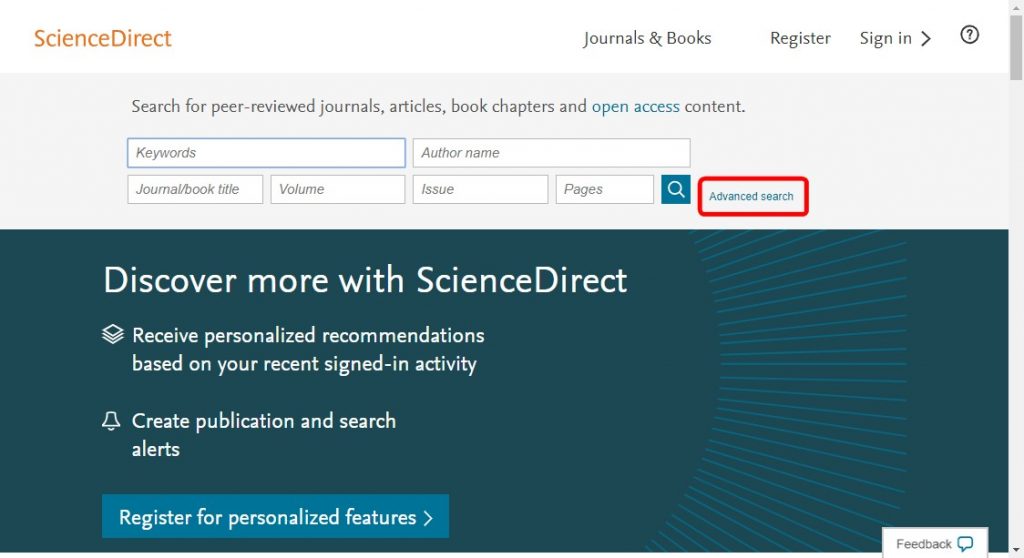This screenshot has height=558, width=1024.
Task: Click into the Volume field
Action: coord(338,189)
